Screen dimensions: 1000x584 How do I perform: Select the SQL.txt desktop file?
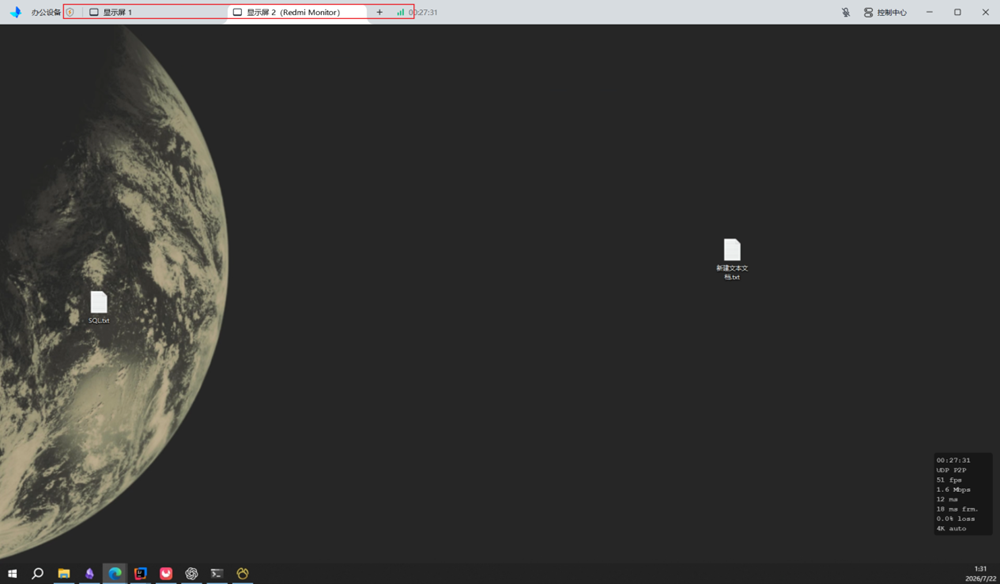[x=99, y=307]
